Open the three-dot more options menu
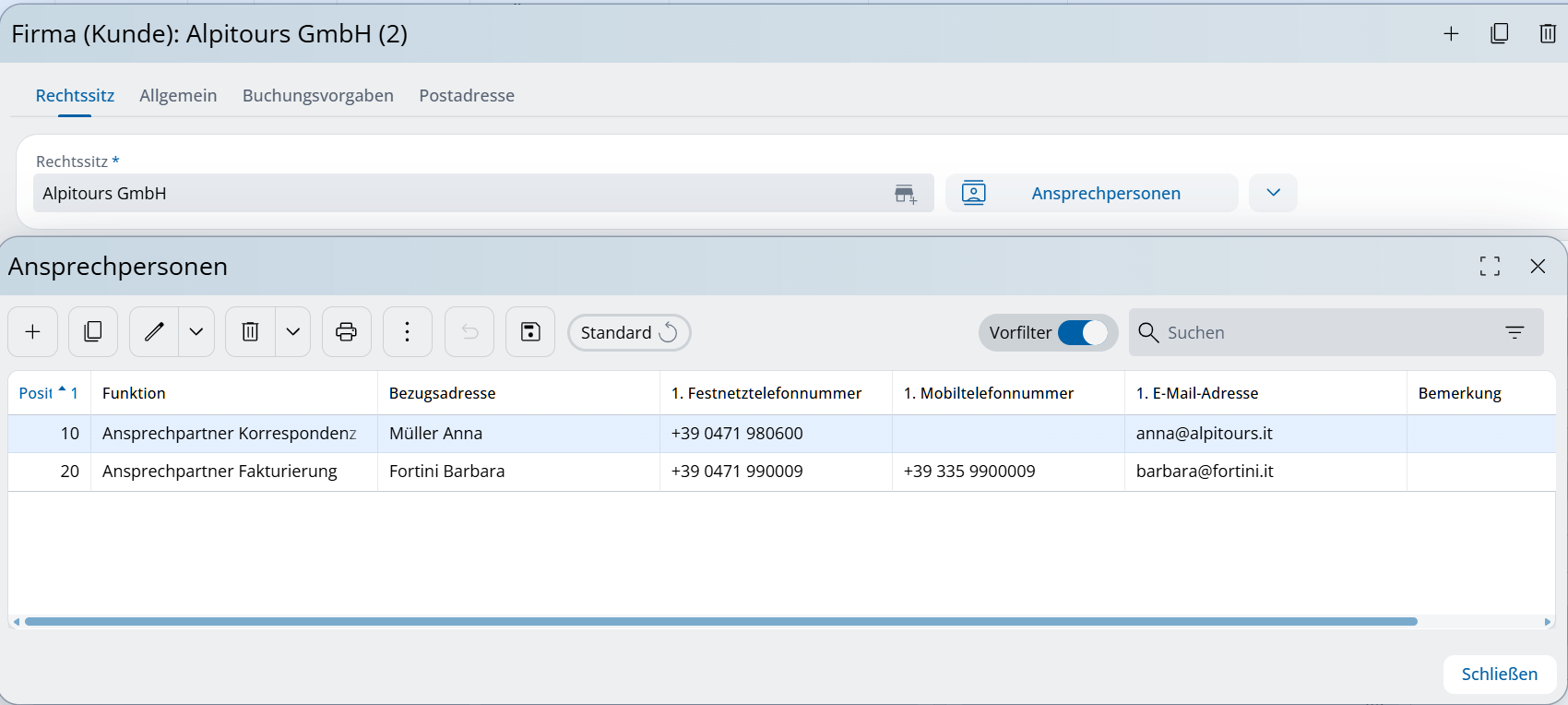This screenshot has width=1568, height=705. 408,332
